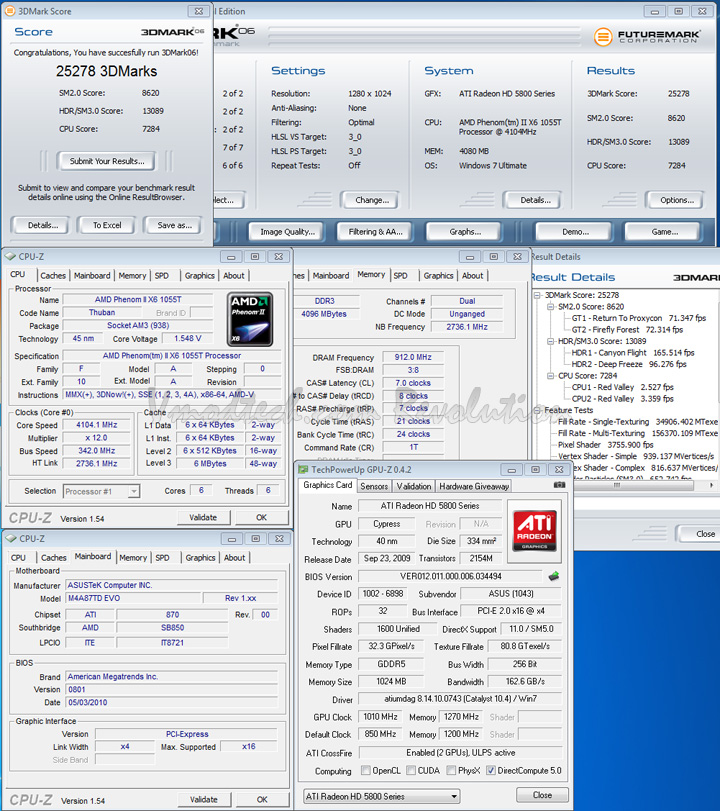The image size is (720, 811).
Task: Click OK in bottom CPU-Z window
Action: pyautogui.click(x=262, y=799)
